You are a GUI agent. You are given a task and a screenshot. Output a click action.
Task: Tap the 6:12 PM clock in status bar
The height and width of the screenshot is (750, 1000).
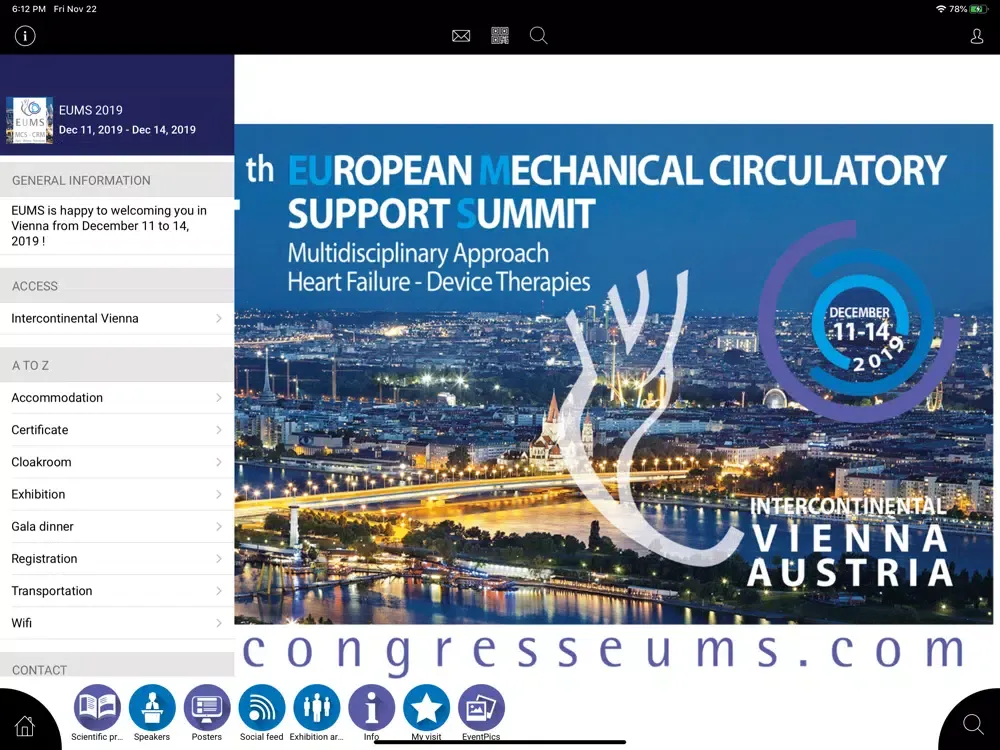tap(29, 9)
